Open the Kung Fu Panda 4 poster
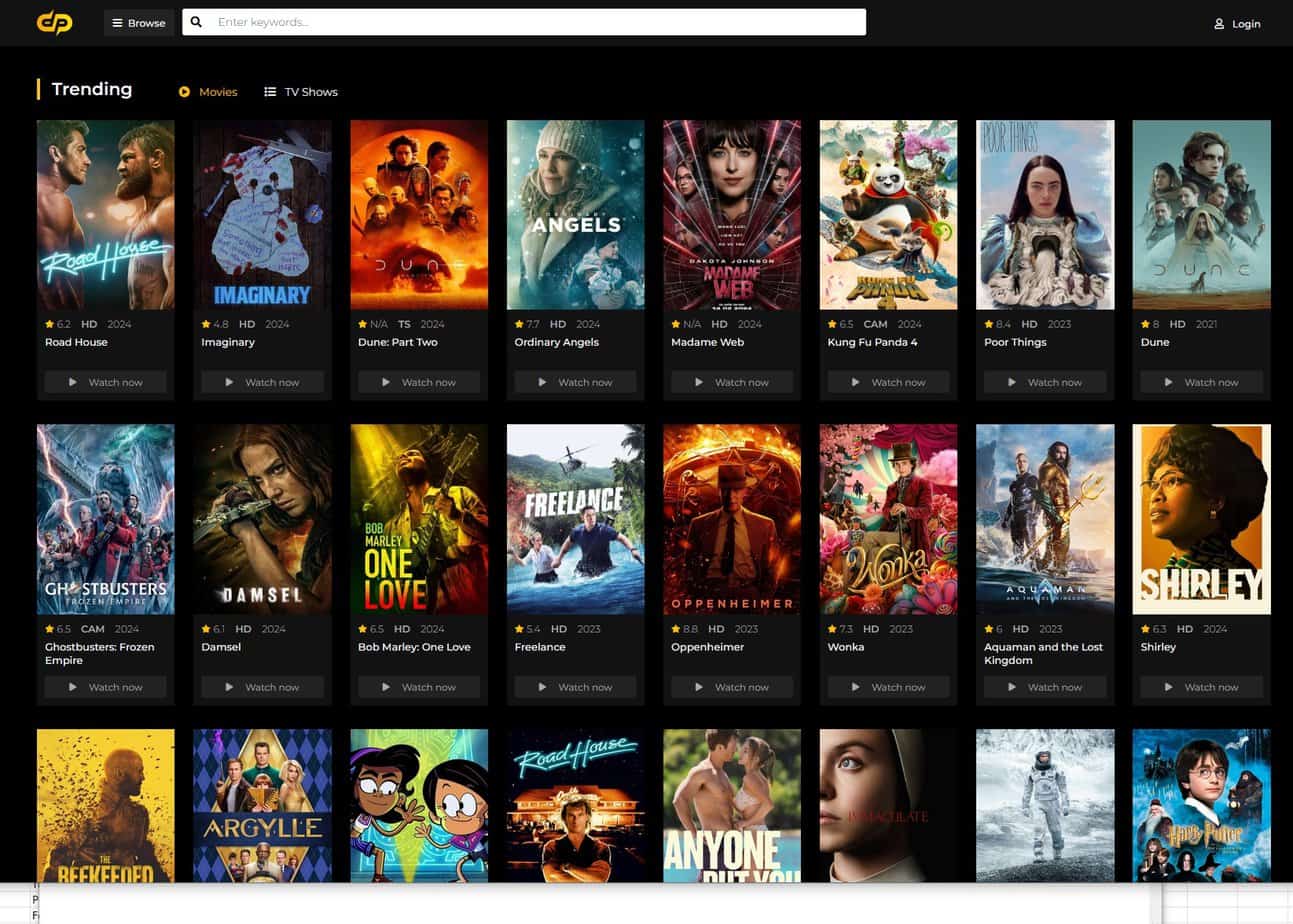The image size is (1293, 924). (888, 215)
